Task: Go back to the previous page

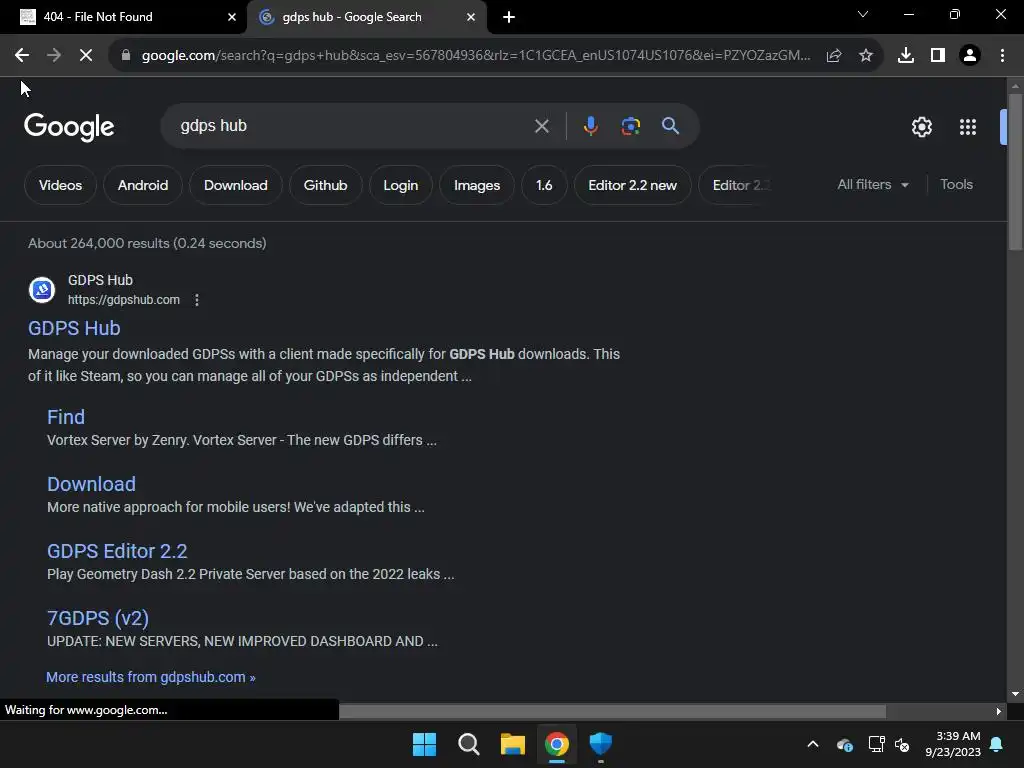Action: tap(22, 56)
